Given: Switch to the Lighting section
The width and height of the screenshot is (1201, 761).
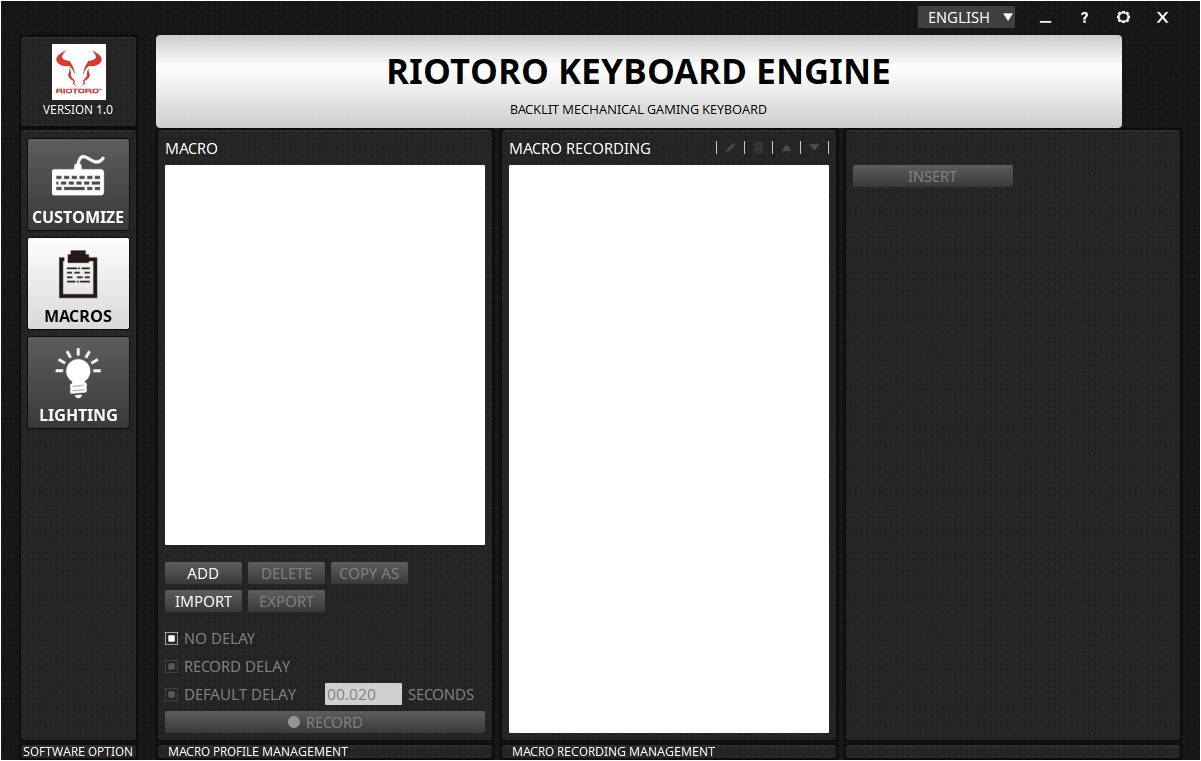Looking at the screenshot, I should 78,383.
